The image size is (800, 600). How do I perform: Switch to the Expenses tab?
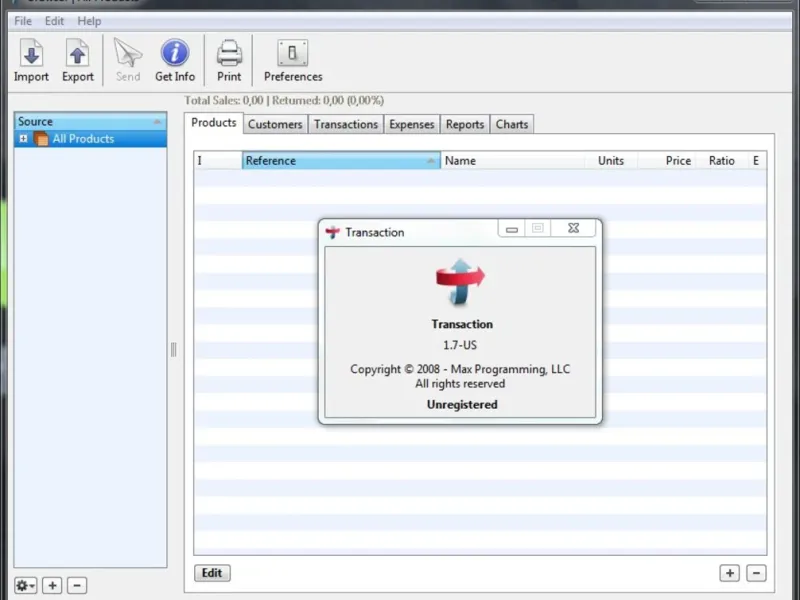coord(412,124)
